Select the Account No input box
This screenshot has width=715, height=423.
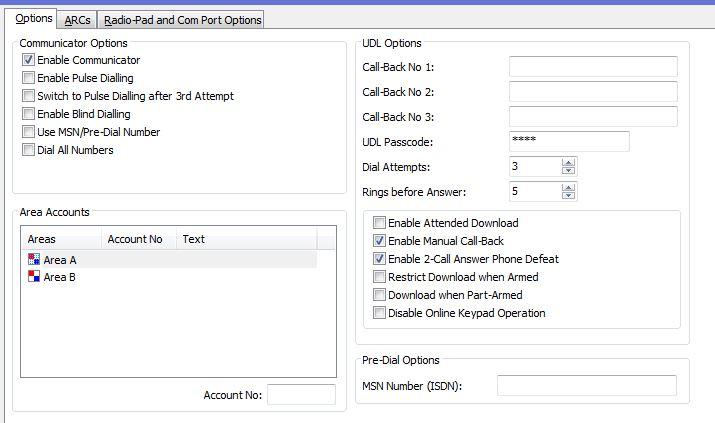pyautogui.click(x=301, y=395)
